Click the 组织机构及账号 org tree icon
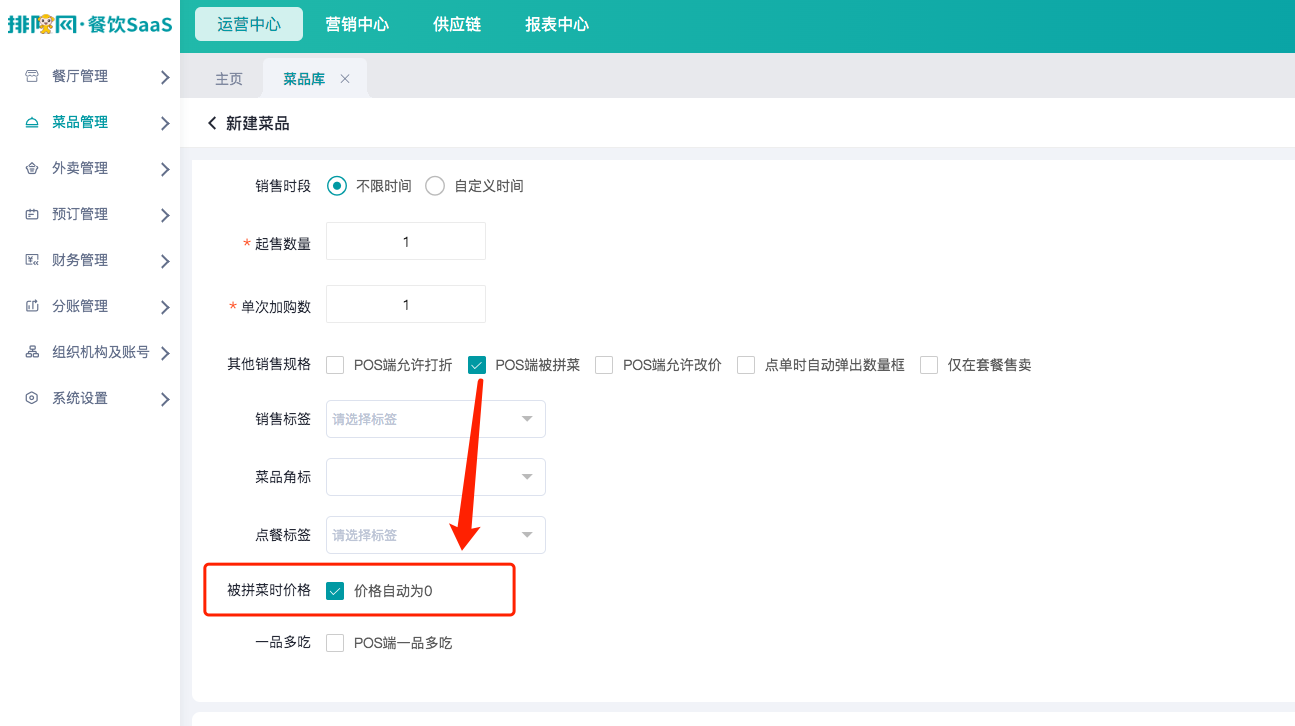The image size is (1295, 726). [32, 352]
